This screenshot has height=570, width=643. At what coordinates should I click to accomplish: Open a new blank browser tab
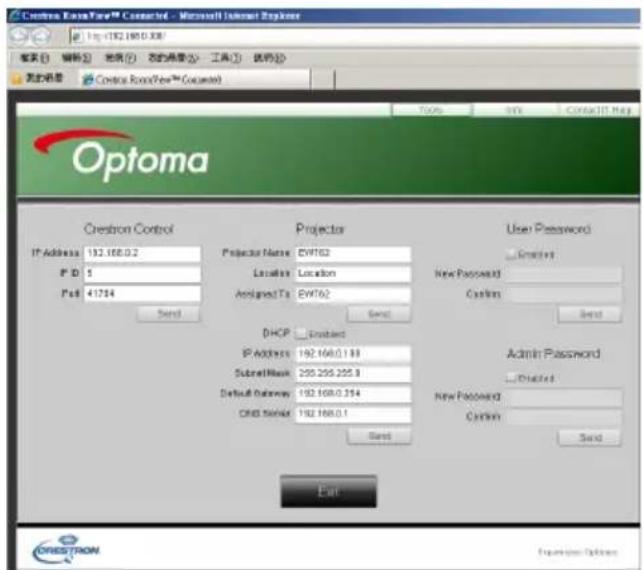323,79
